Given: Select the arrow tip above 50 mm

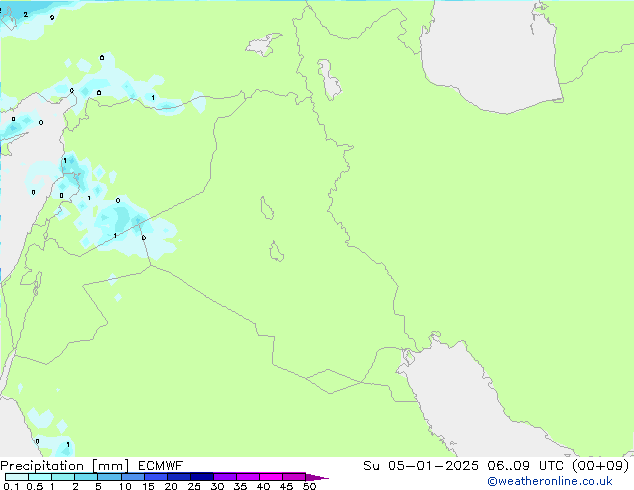Looking at the screenshot, I should pos(317,477).
